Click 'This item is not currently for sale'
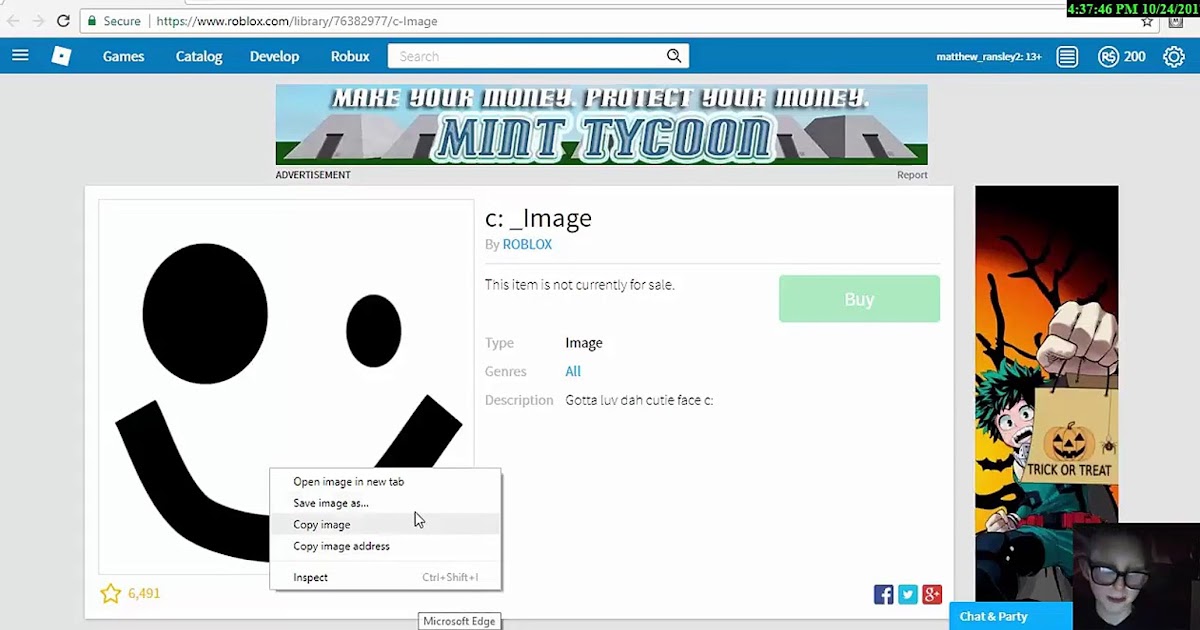This screenshot has width=1200, height=630. click(580, 285)
